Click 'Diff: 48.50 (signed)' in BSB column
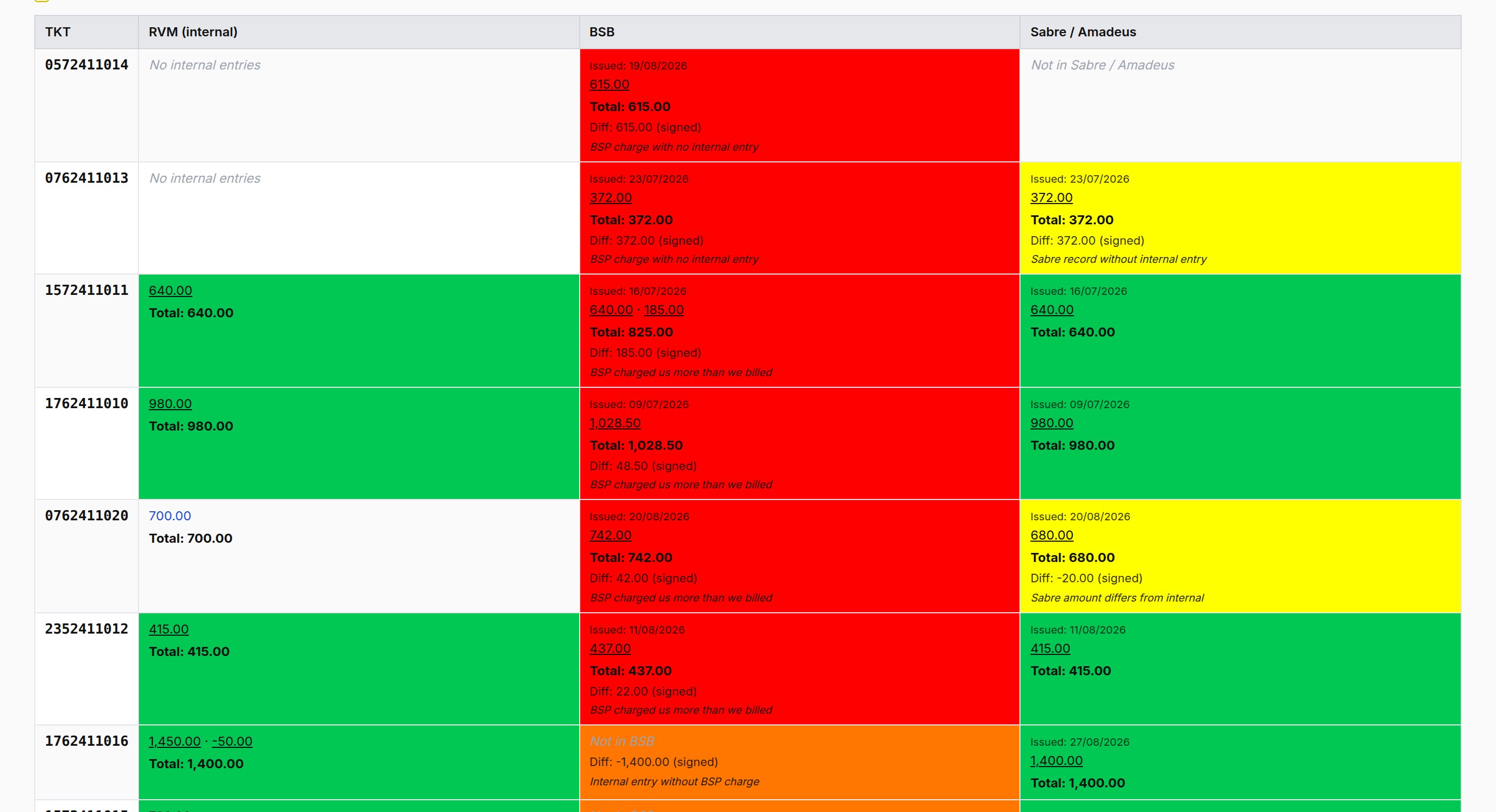This screenshot has height=812, width=1496. [643, 466]
